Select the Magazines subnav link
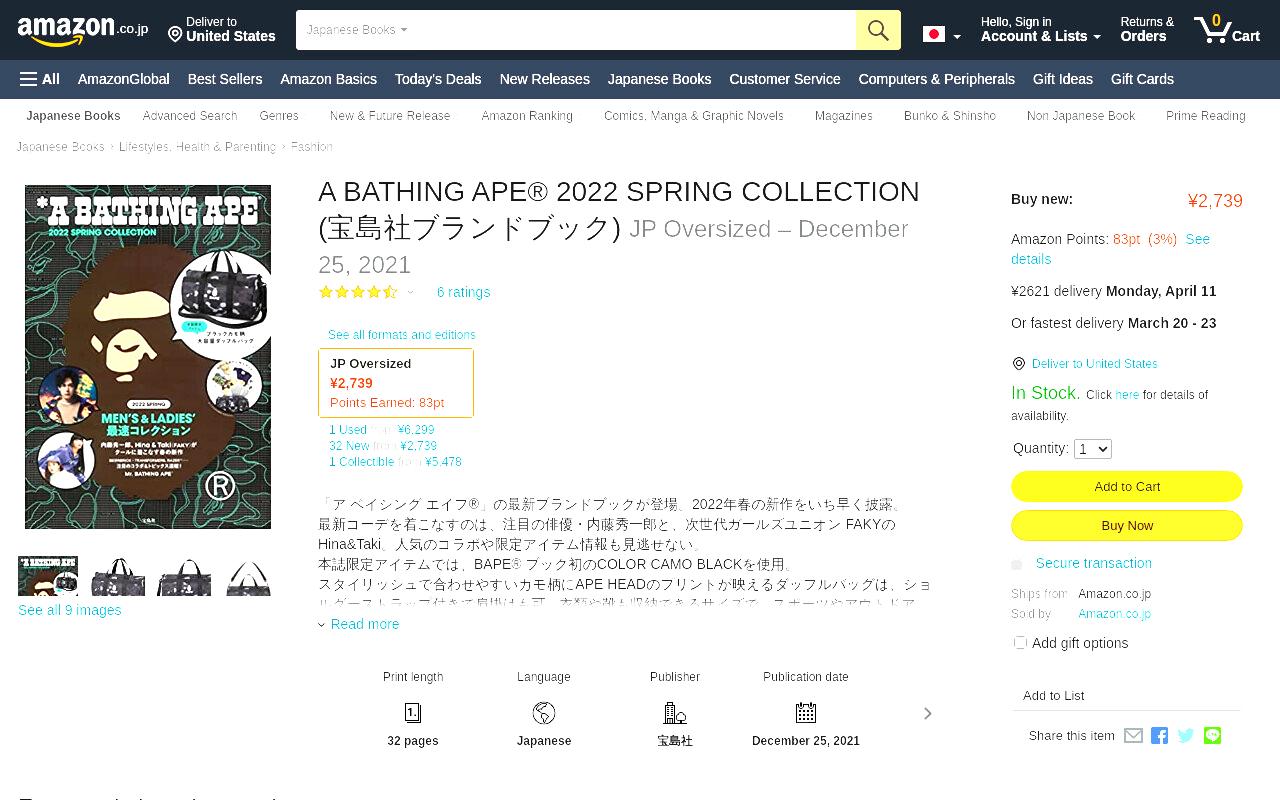Screen dimensions: 1280x800 coord(844,116)
